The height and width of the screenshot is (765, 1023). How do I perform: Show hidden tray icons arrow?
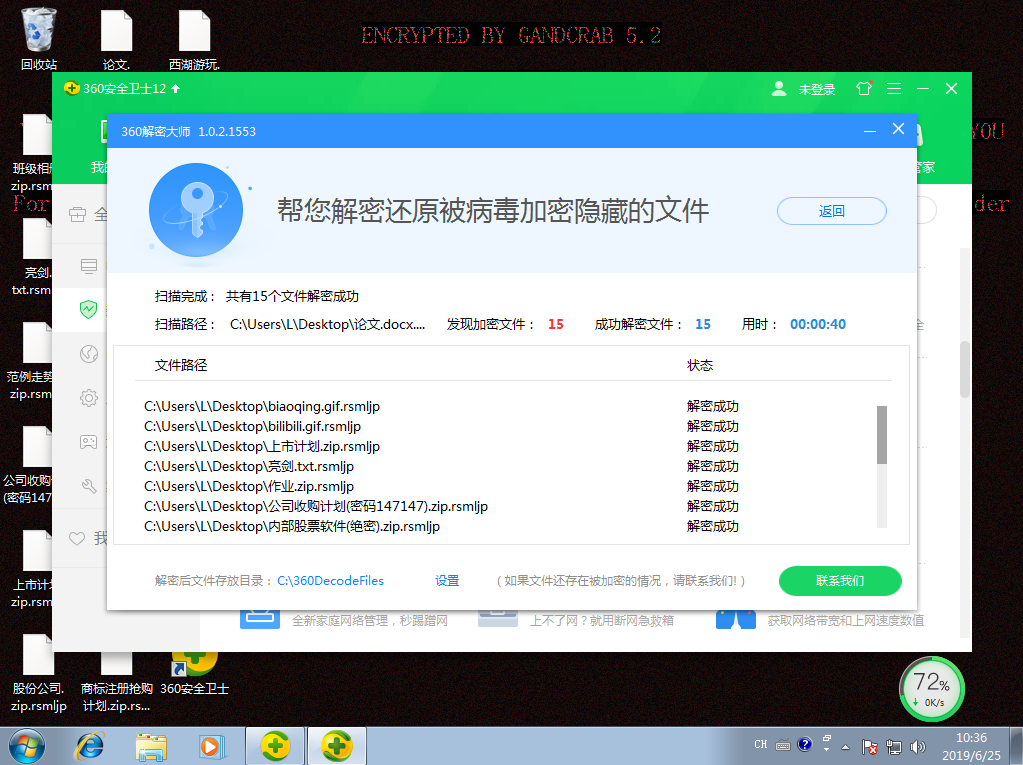coord(846,747)
